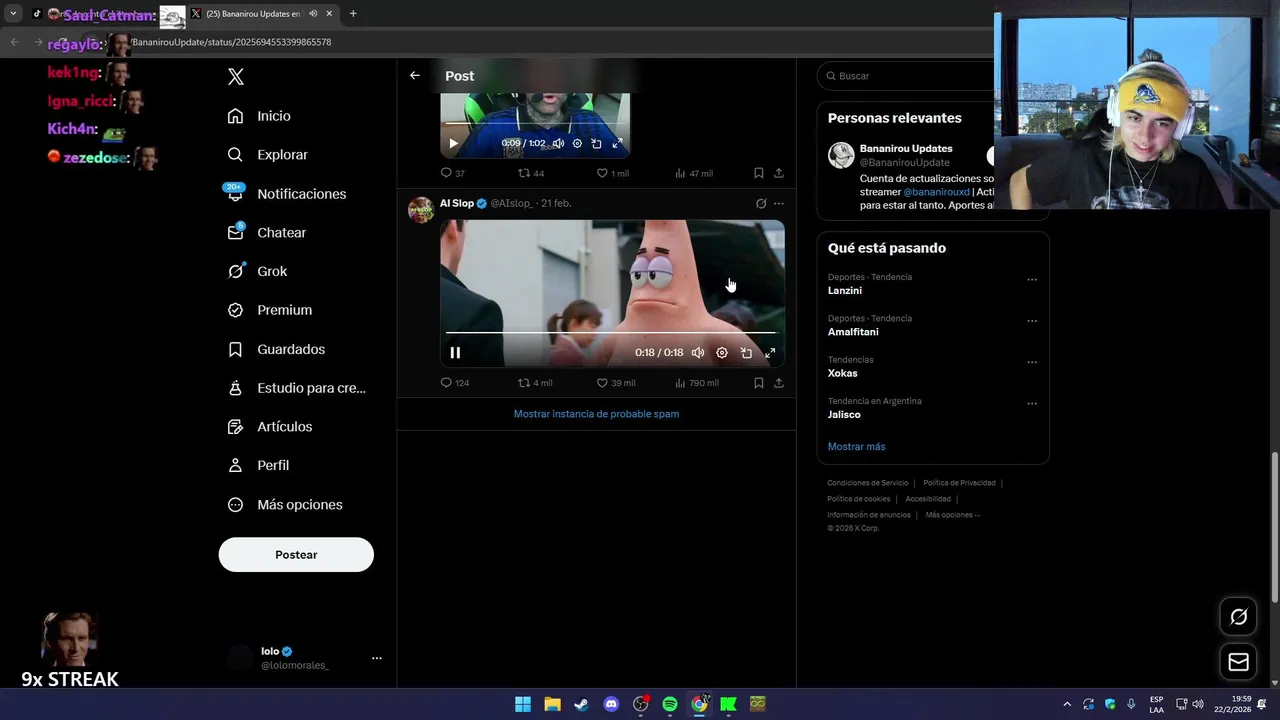Click Mostrar instancia de probable spam
This screenshot has width=1280, height=720.
pyautogui.click(x=596, y=414)
